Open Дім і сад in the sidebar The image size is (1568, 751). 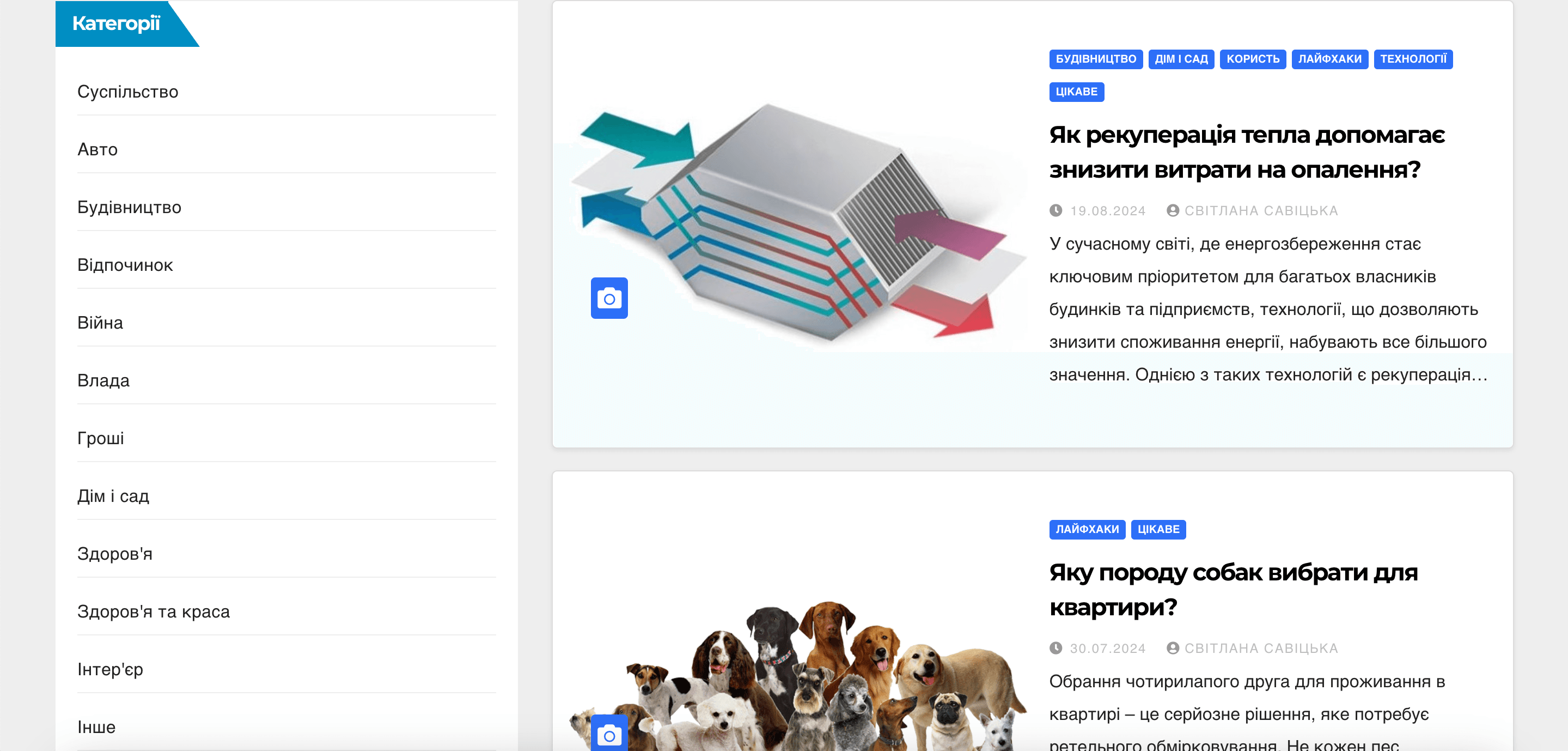tap(113, 496)
